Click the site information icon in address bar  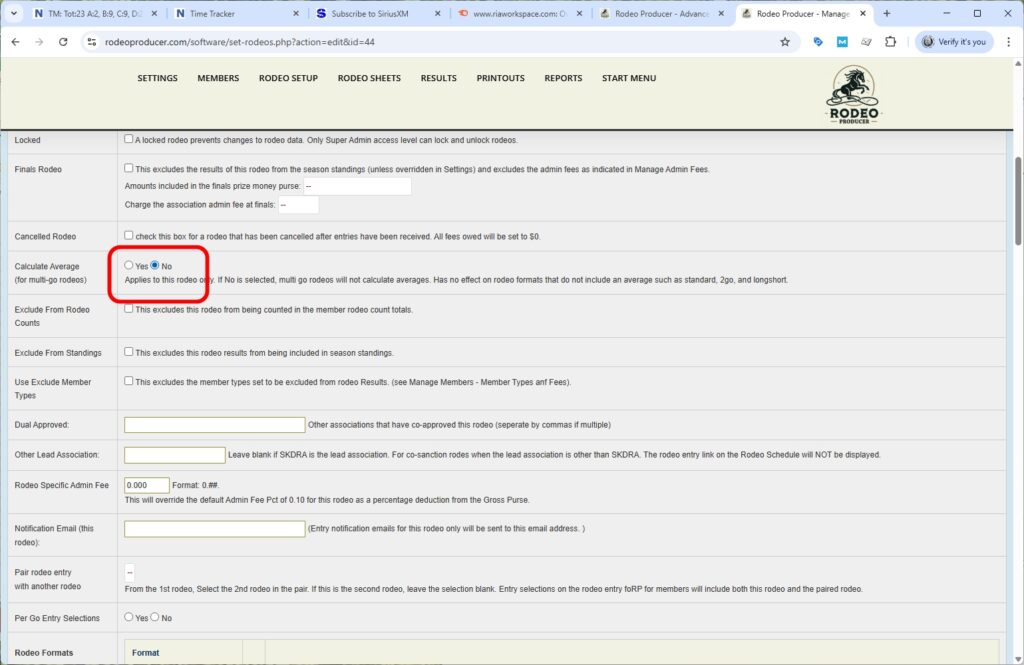click(x=91, y=42)
